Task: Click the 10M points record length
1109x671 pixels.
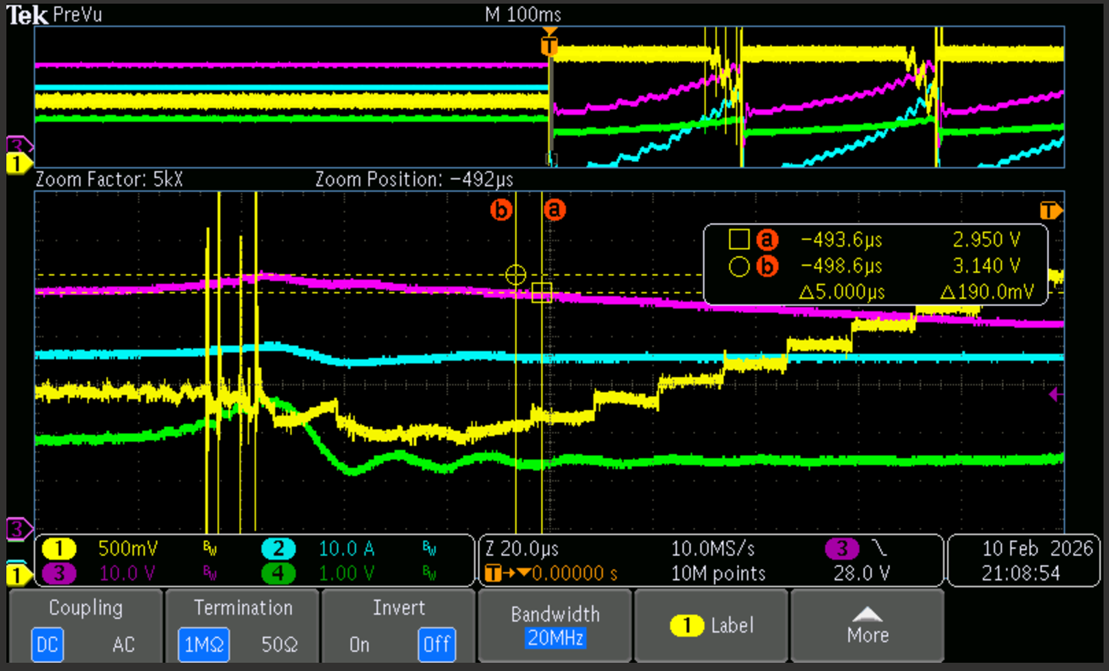Action: pos(718,573)
